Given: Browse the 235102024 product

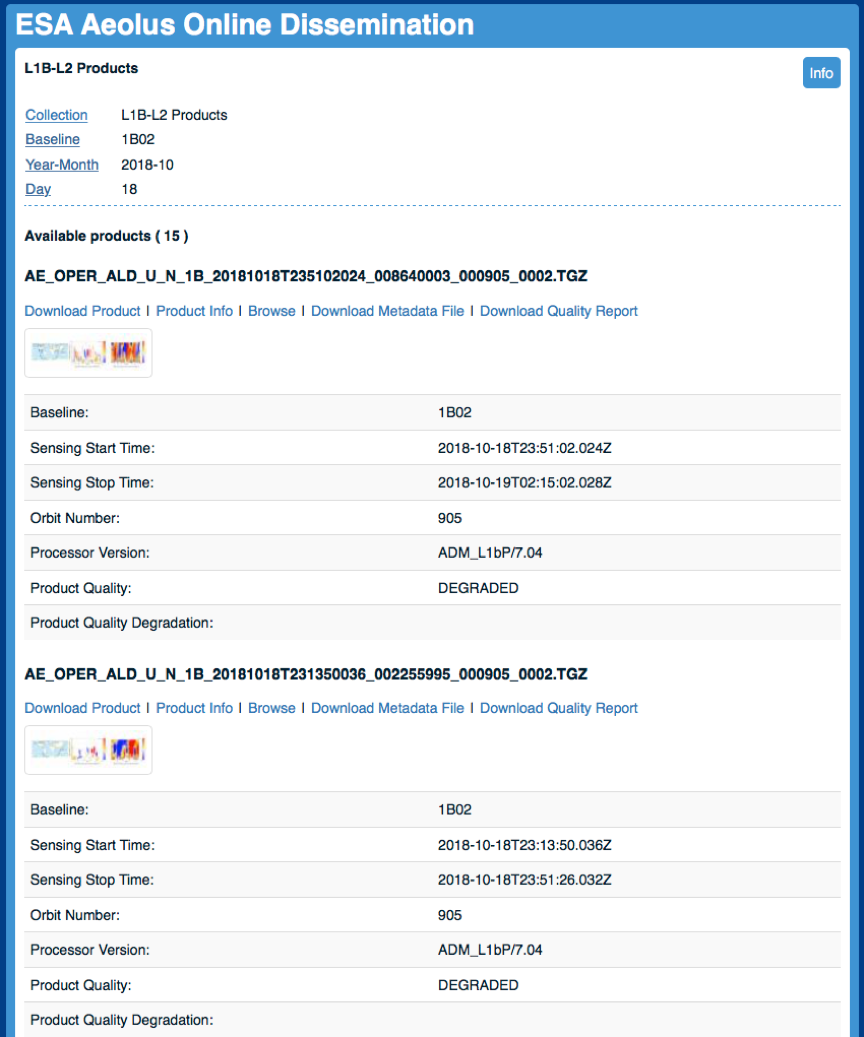Looking at the screenshot, I should [272, 311].
